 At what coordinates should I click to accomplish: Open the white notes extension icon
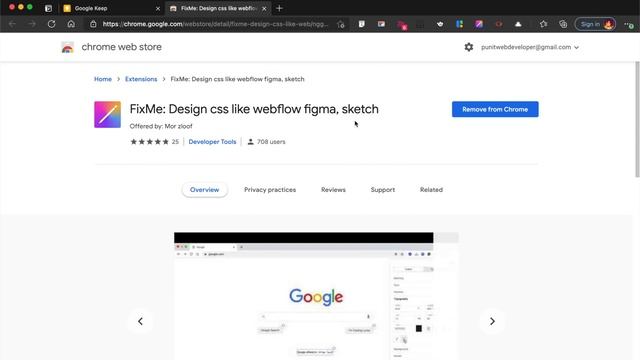coord(362,24)
